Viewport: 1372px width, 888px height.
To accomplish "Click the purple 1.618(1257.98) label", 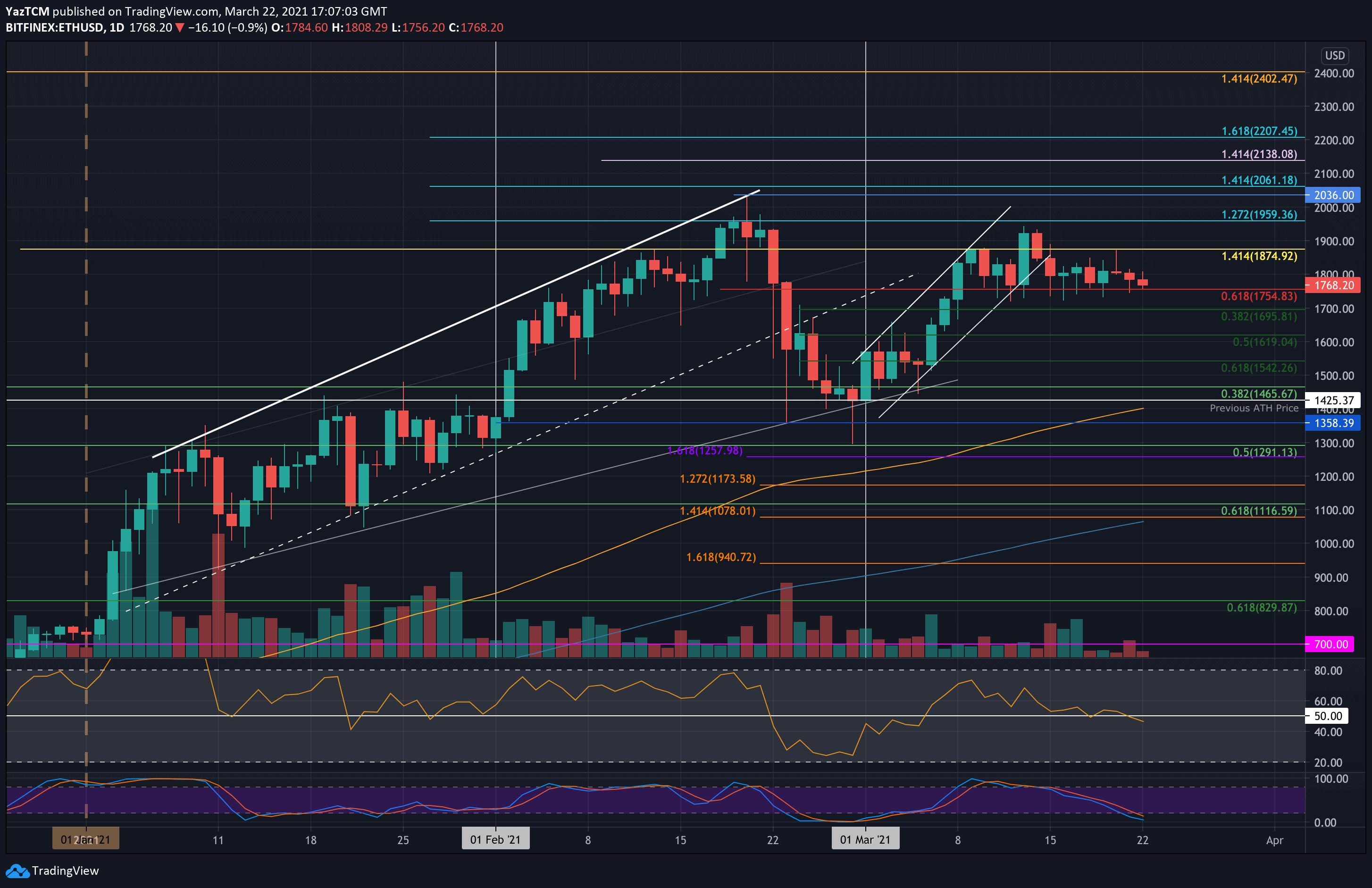I will click(x=704, y=450).
